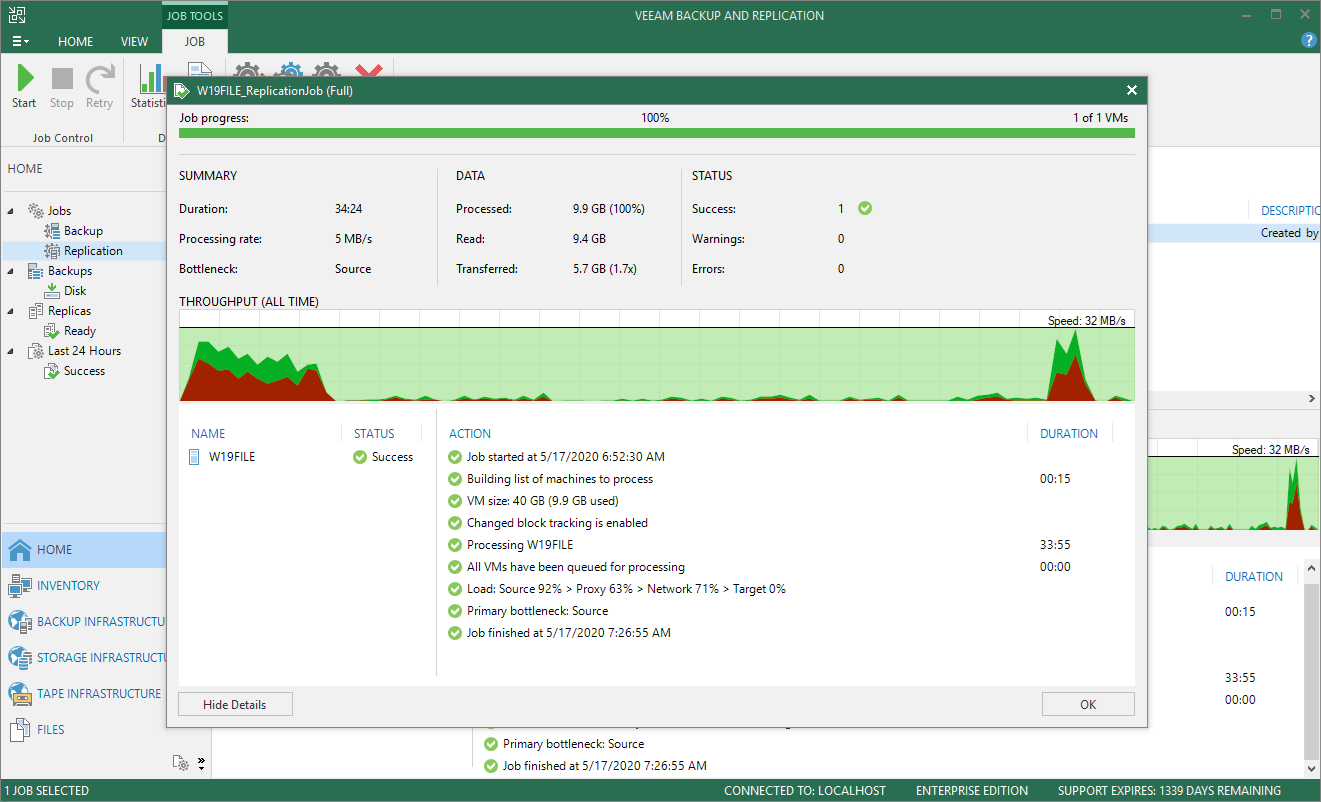Image resolution: width=1321 pixels, height=802 pixels.
Task: Click the Start job button
Action: [24, 86]
